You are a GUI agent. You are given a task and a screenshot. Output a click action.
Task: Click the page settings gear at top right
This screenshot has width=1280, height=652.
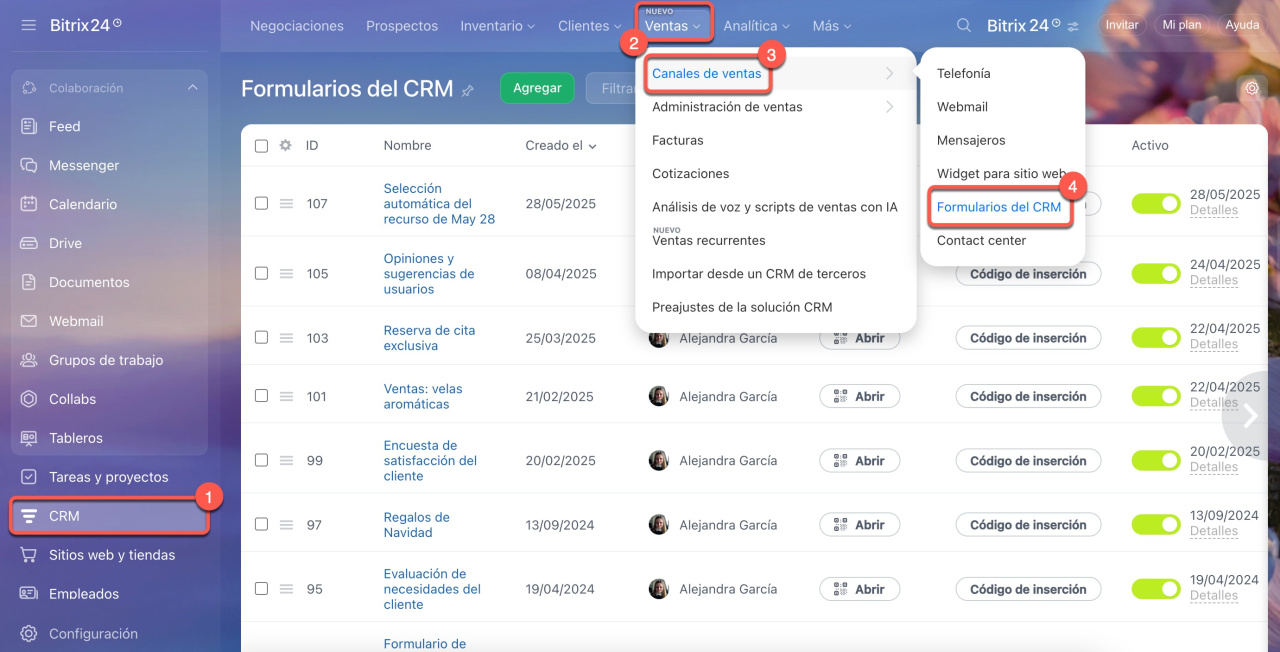coord(1251,88)
